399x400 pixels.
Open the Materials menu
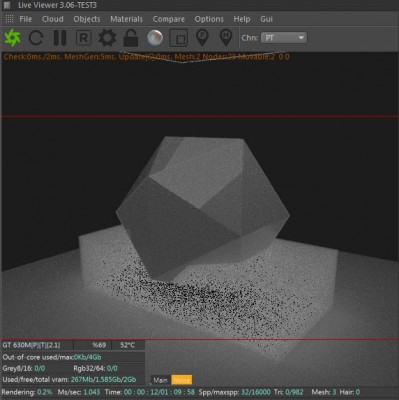point(127,19)
